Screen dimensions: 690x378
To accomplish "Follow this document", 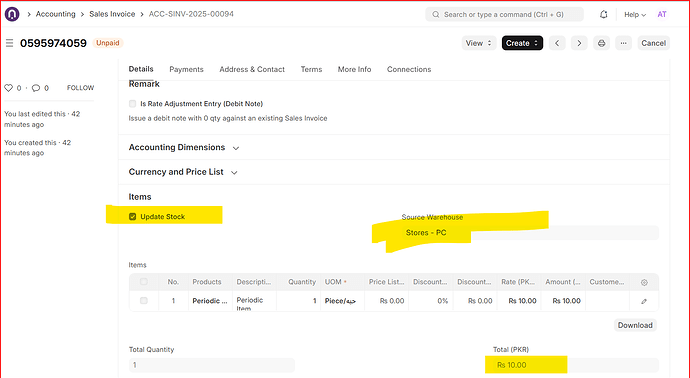I will click(80, 88).
